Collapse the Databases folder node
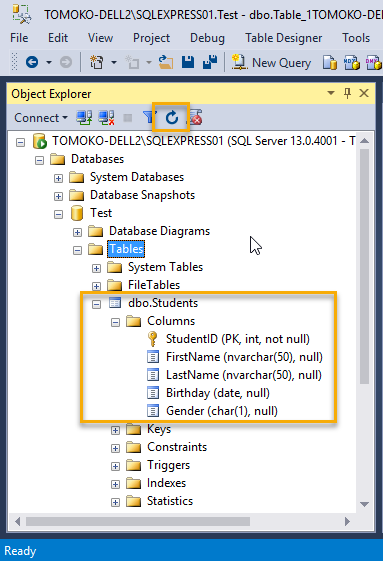Image resolution: width=383 pixels, height=561 pixels. tap(39, 160)
